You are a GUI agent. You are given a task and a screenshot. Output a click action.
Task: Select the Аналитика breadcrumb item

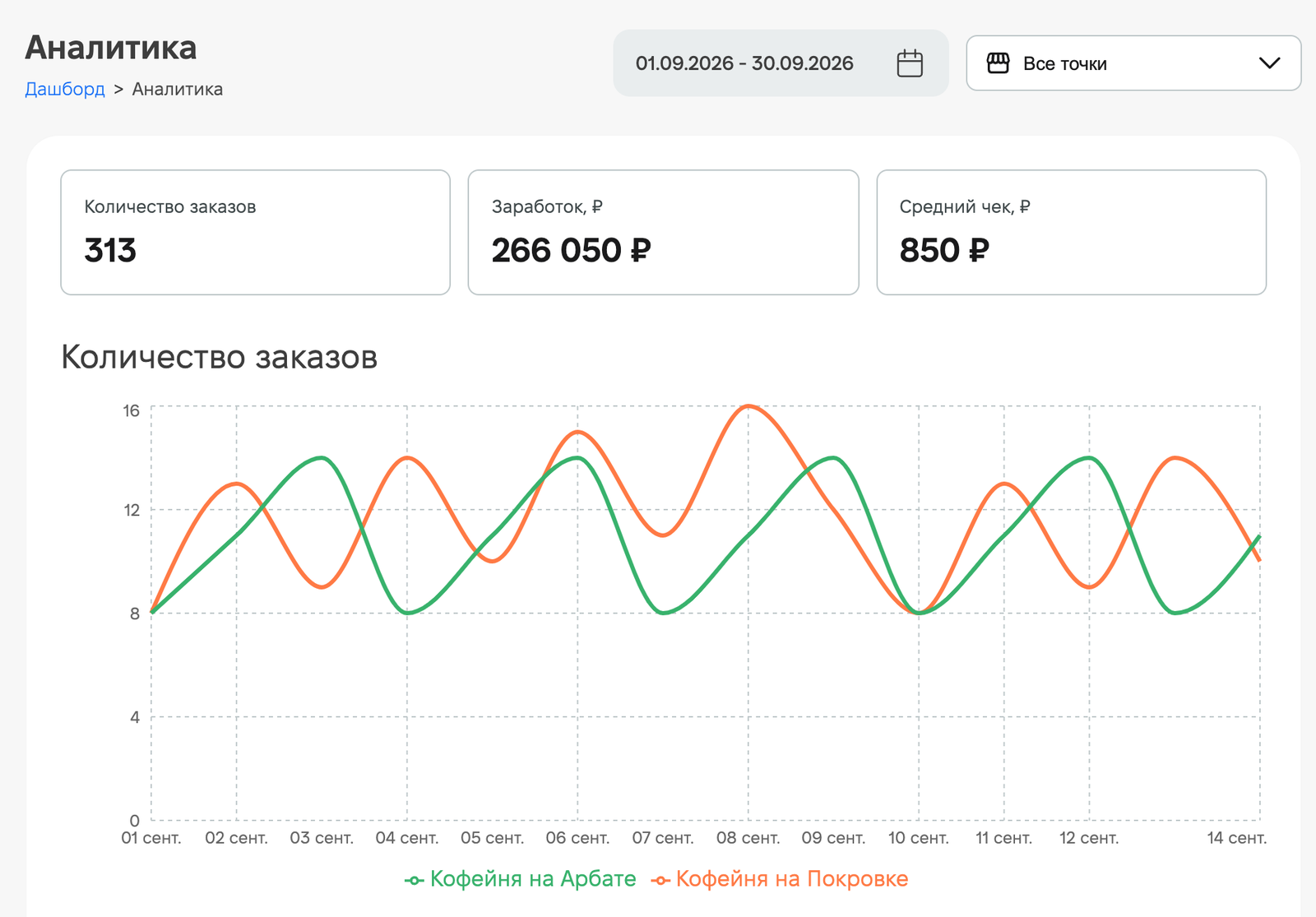pyautogui.click(x=178, y=89)
